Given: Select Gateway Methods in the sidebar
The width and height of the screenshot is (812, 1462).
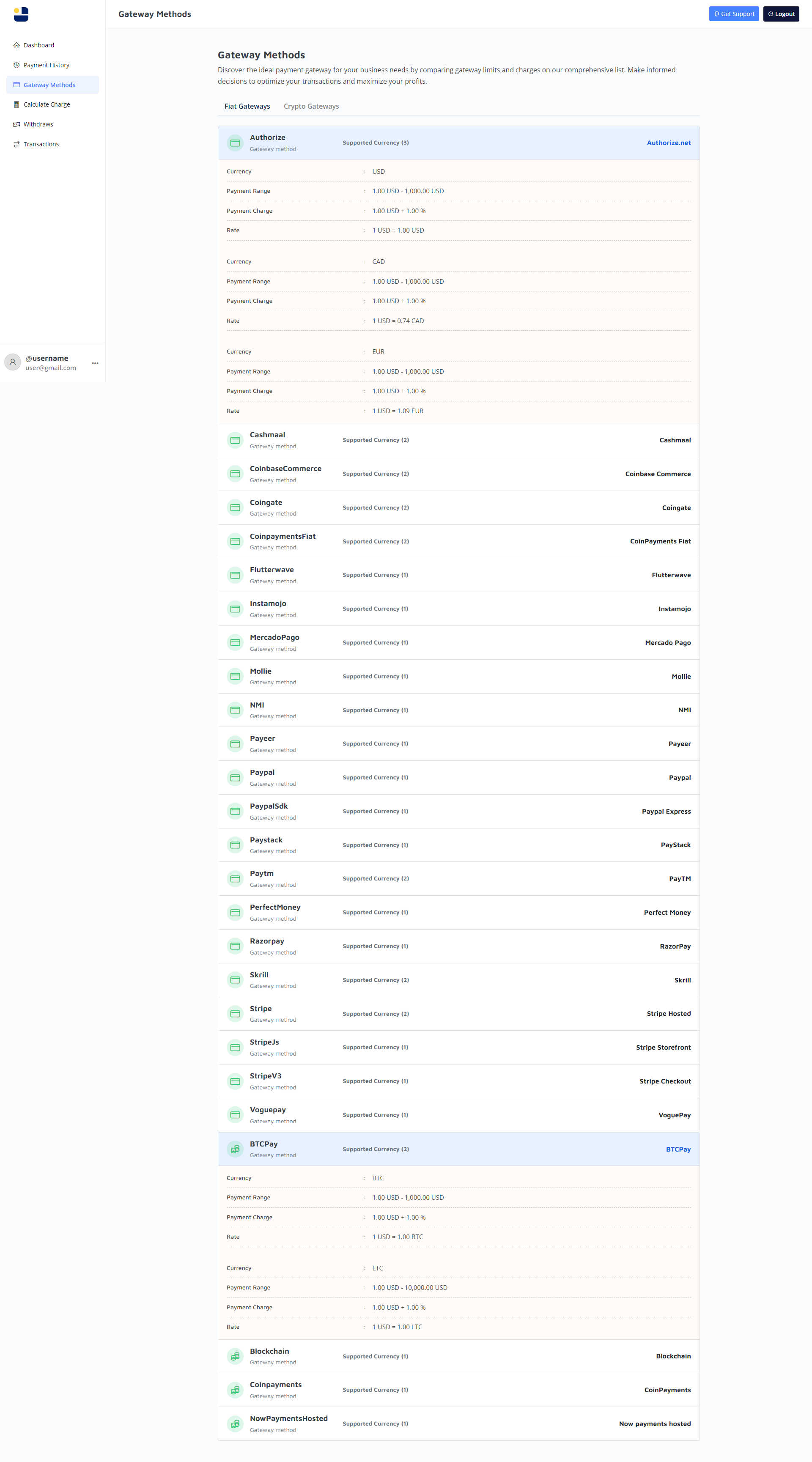Looking at the screenshot, I should click(x=52, y=85).
